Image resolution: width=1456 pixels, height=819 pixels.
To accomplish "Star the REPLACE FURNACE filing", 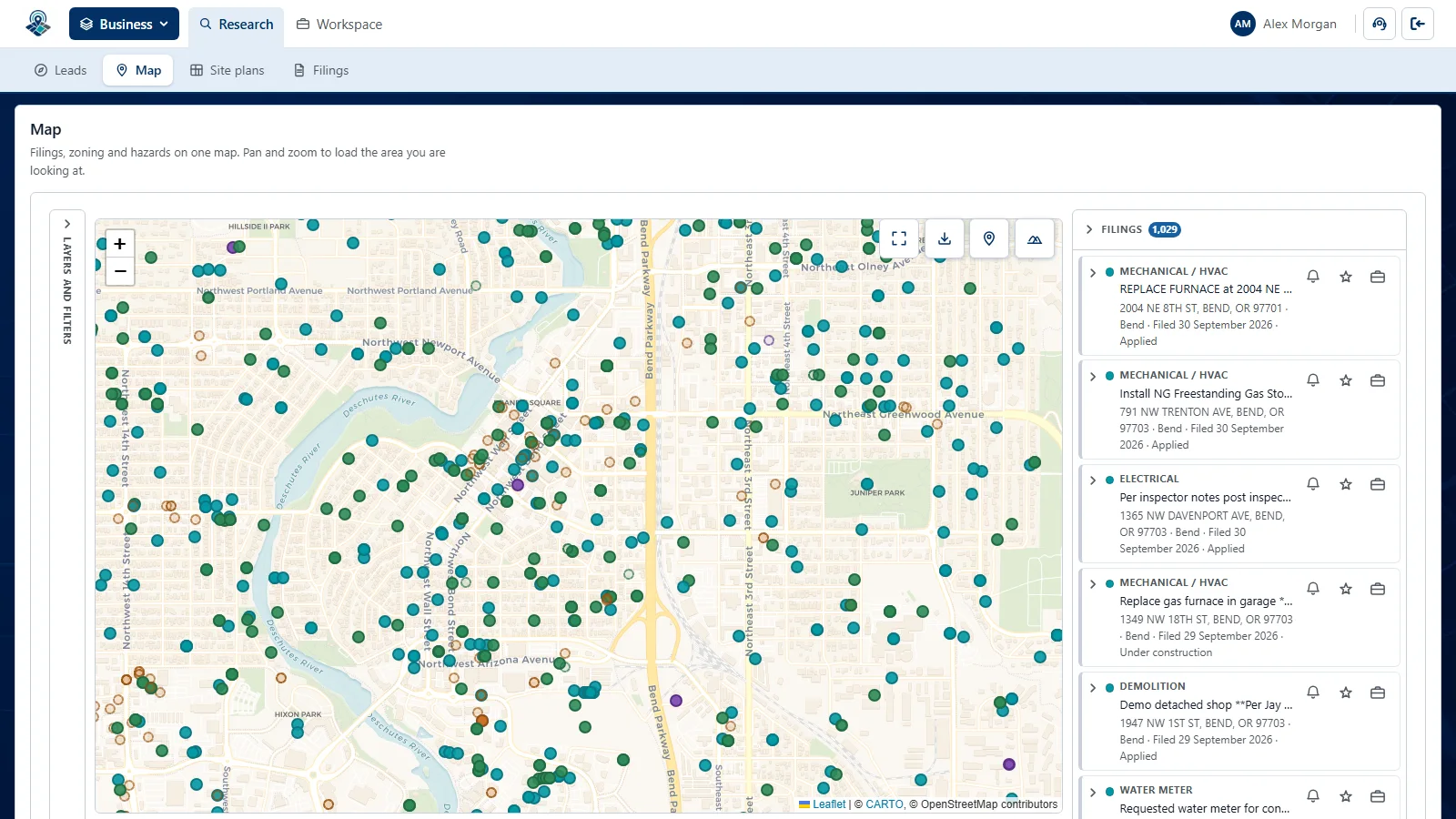I will (1346, 277).
